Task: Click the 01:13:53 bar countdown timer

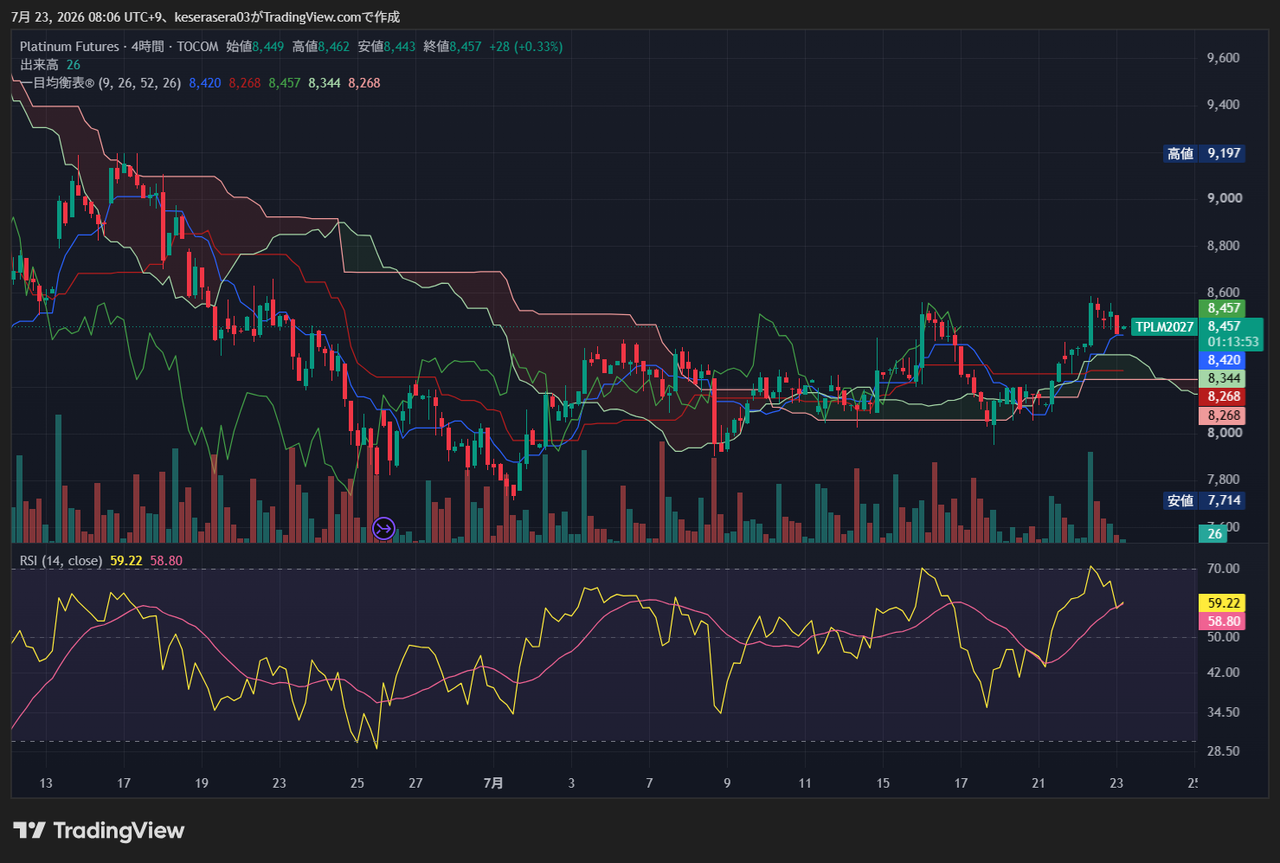Action: (x=1231, y=342)
